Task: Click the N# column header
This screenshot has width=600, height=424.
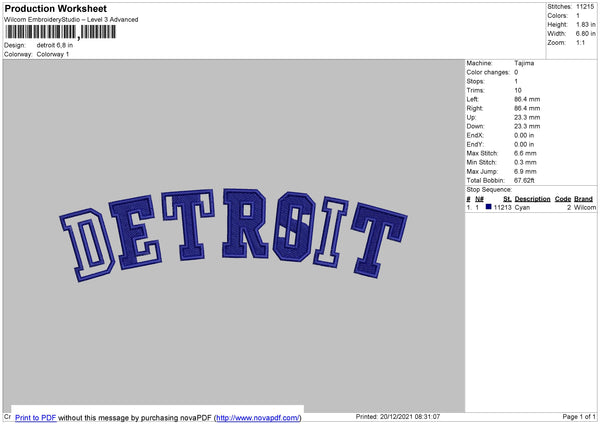Action: [x=479, y=199]
